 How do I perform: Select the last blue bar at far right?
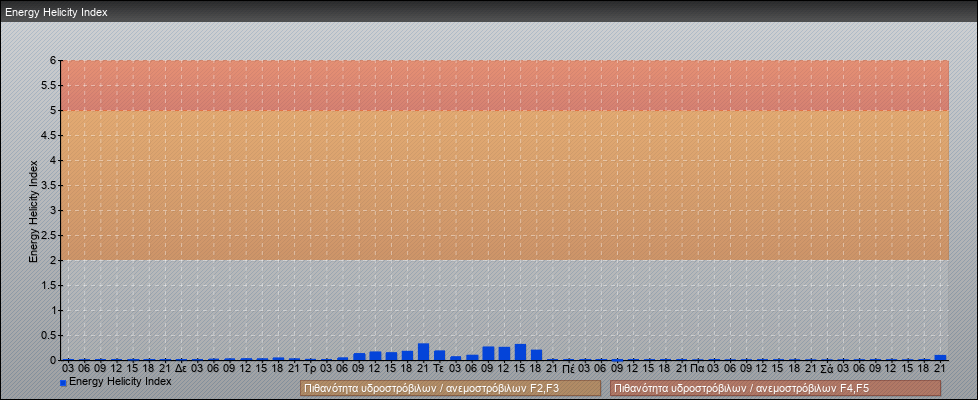(x=940, y=357)
